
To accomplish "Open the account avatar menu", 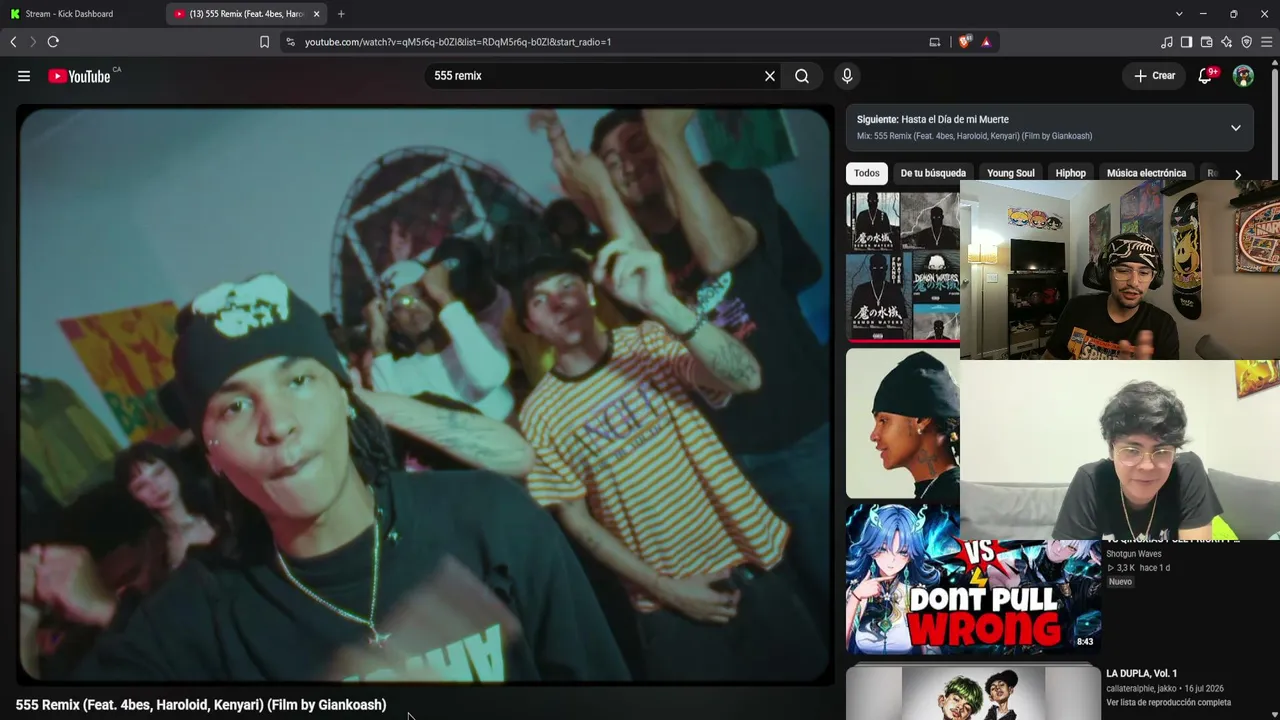I will [x=1243, y=76].
